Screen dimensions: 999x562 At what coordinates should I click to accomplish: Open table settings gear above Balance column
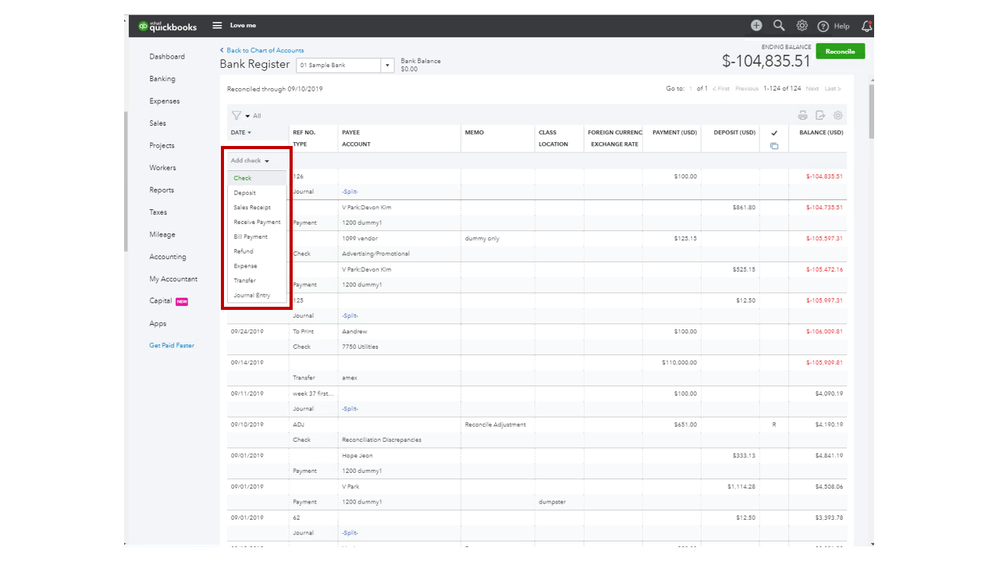click(838, 115)
